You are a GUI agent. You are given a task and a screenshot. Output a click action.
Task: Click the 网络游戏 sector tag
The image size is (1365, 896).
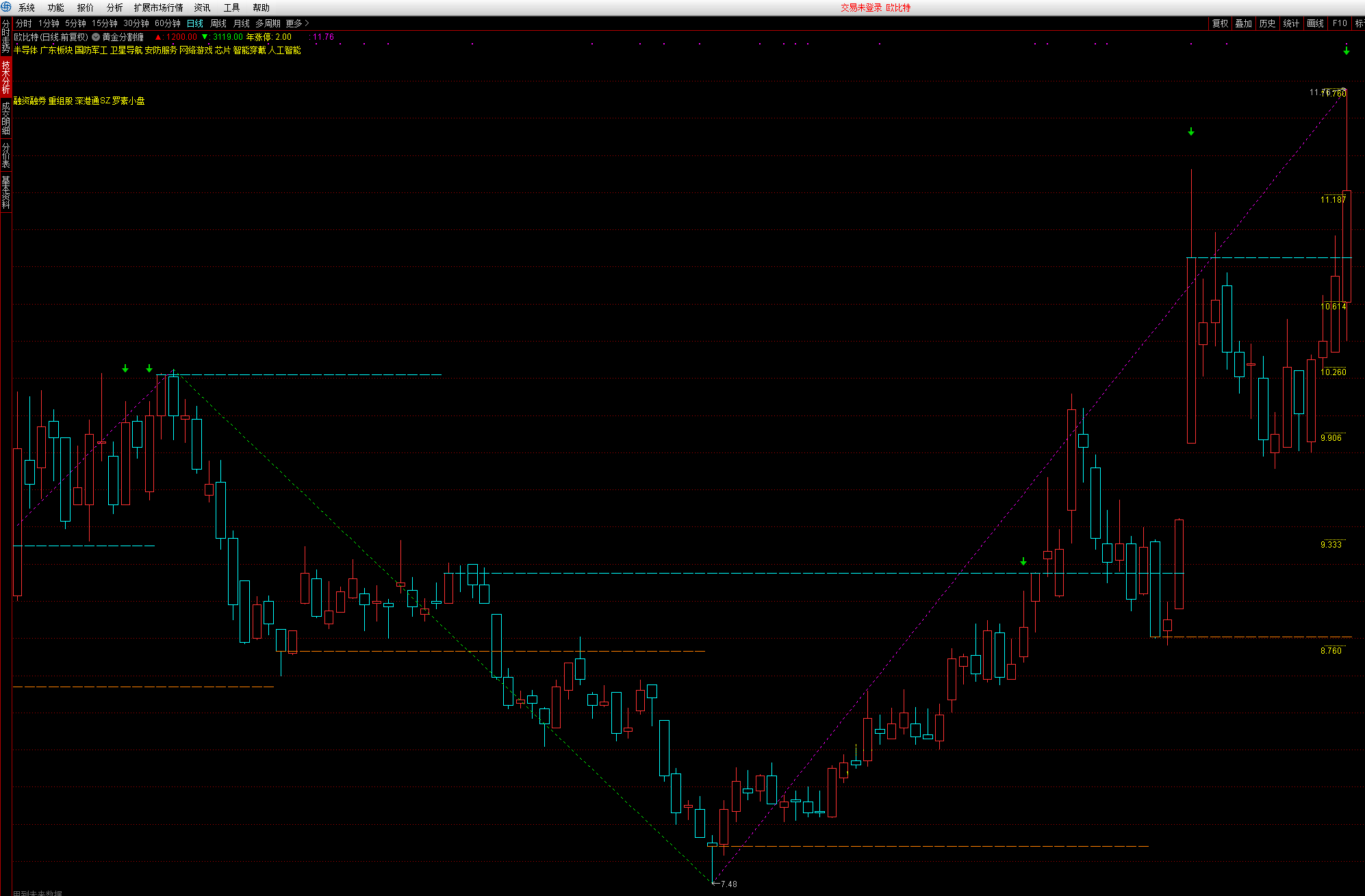coord(196,50)
